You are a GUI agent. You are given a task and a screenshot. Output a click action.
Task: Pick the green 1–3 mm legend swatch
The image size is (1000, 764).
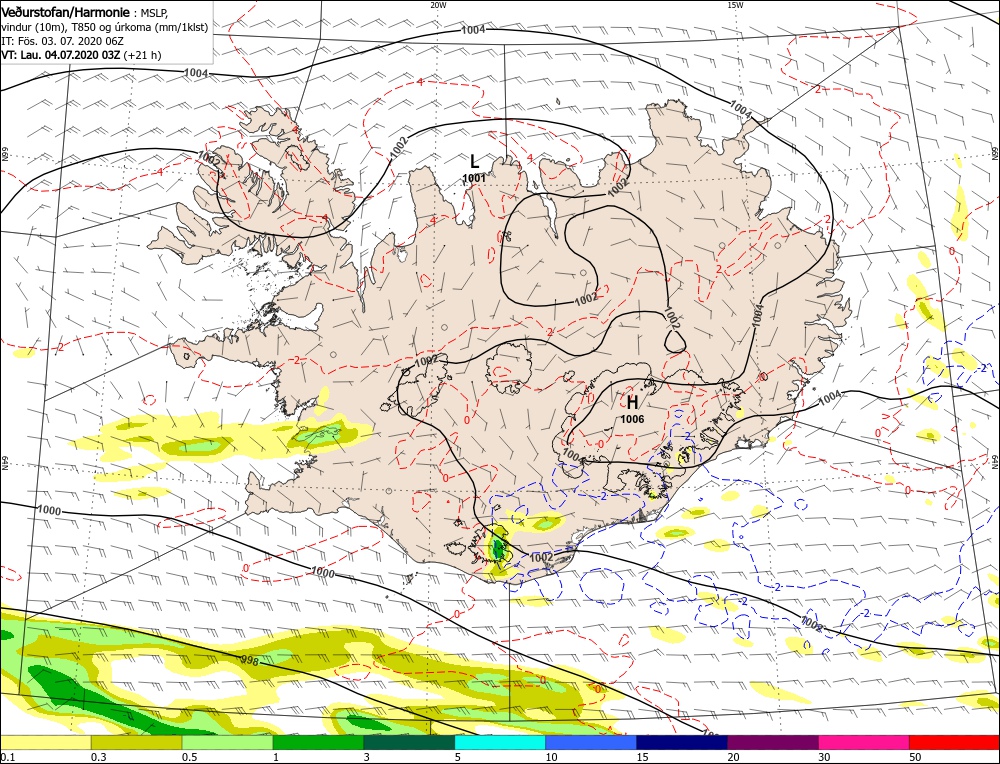click(x=318, y=742)
